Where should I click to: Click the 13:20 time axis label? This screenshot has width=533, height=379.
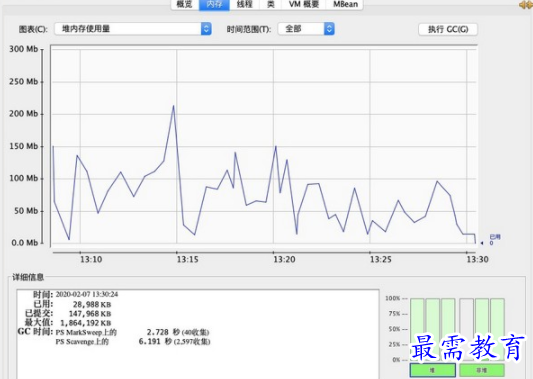[x=284, y=260]
